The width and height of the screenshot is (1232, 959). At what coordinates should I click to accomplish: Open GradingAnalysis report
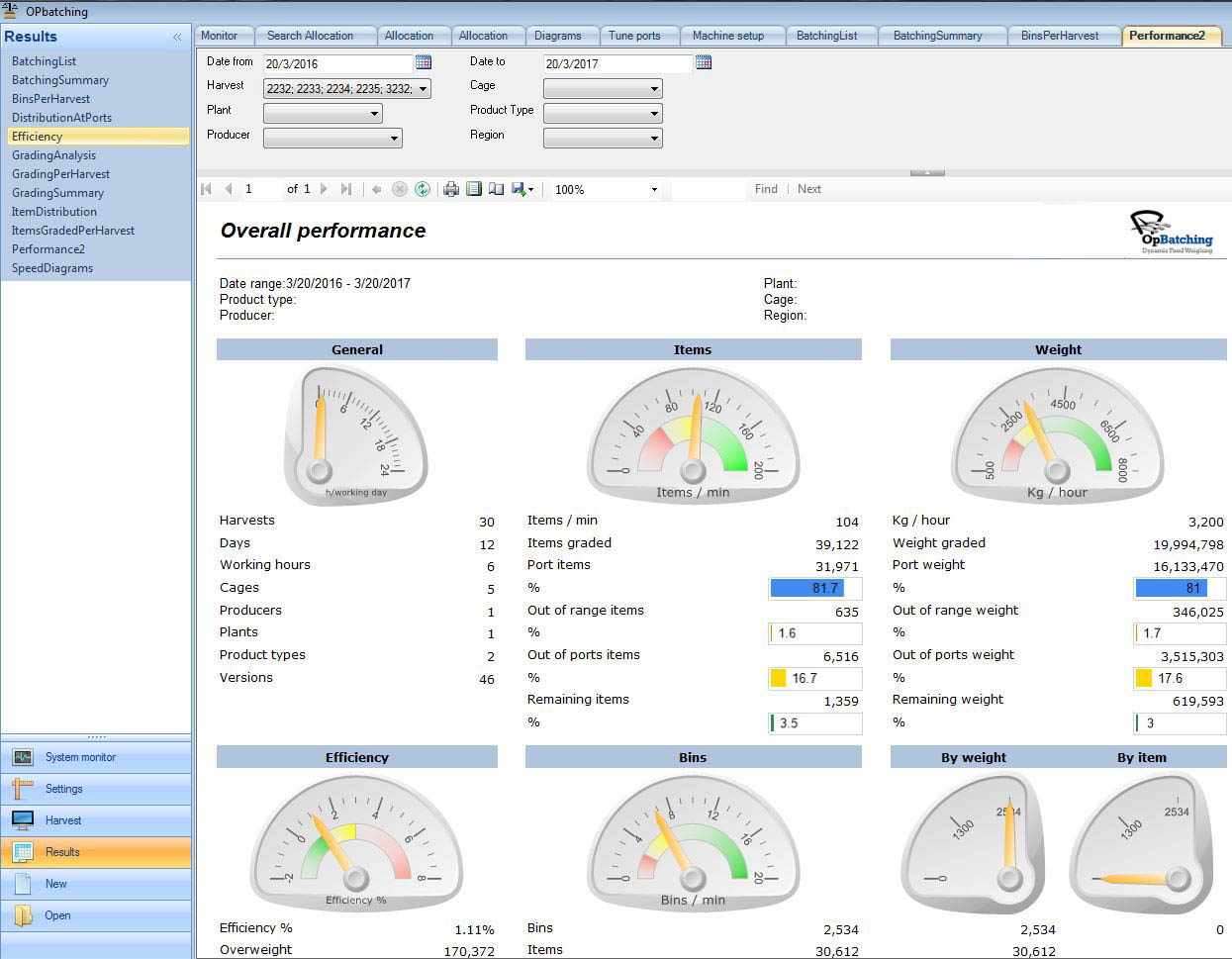click(54, 155)
